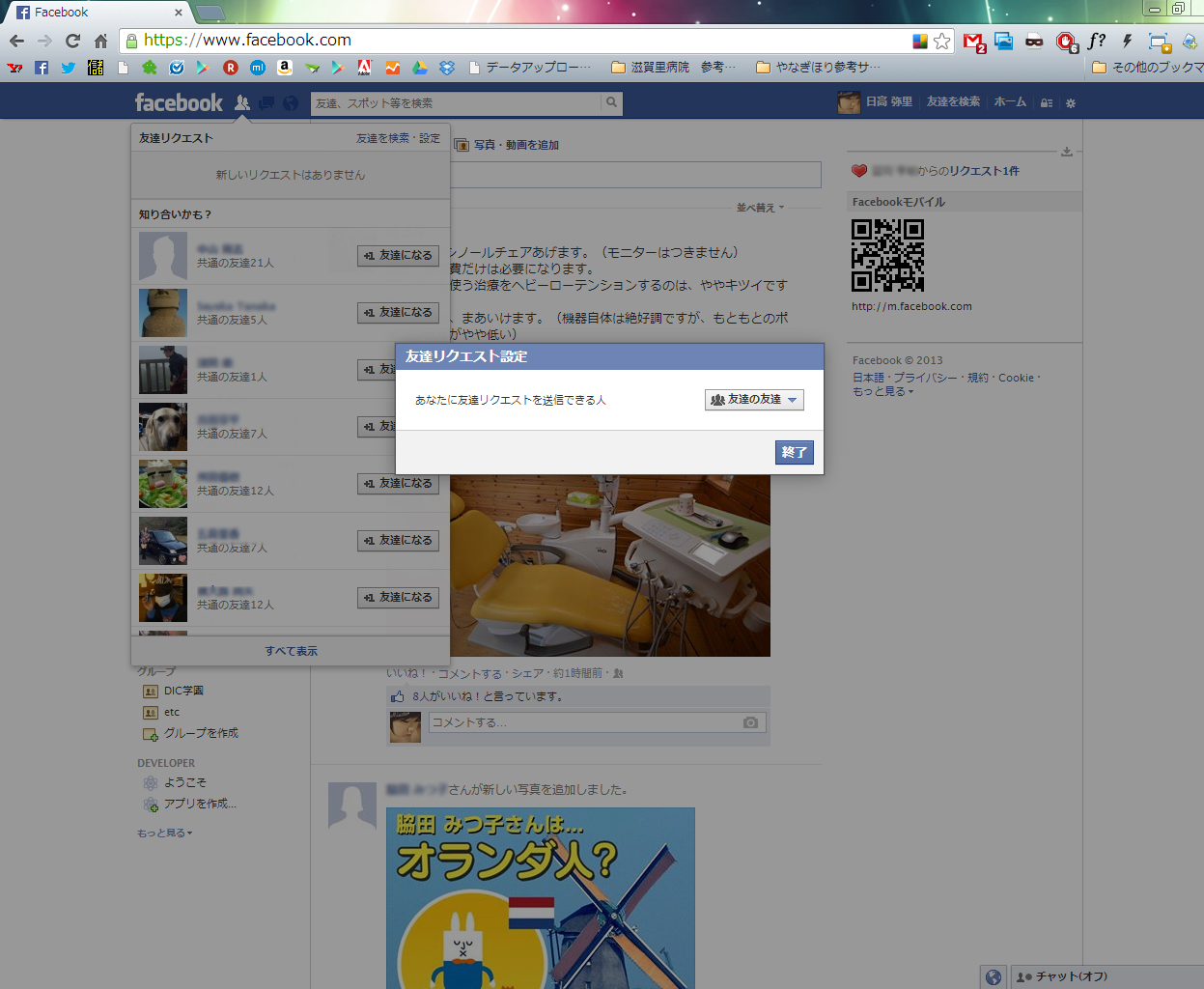Click リクエスト1件 notification in right column

tap(983, 171)
